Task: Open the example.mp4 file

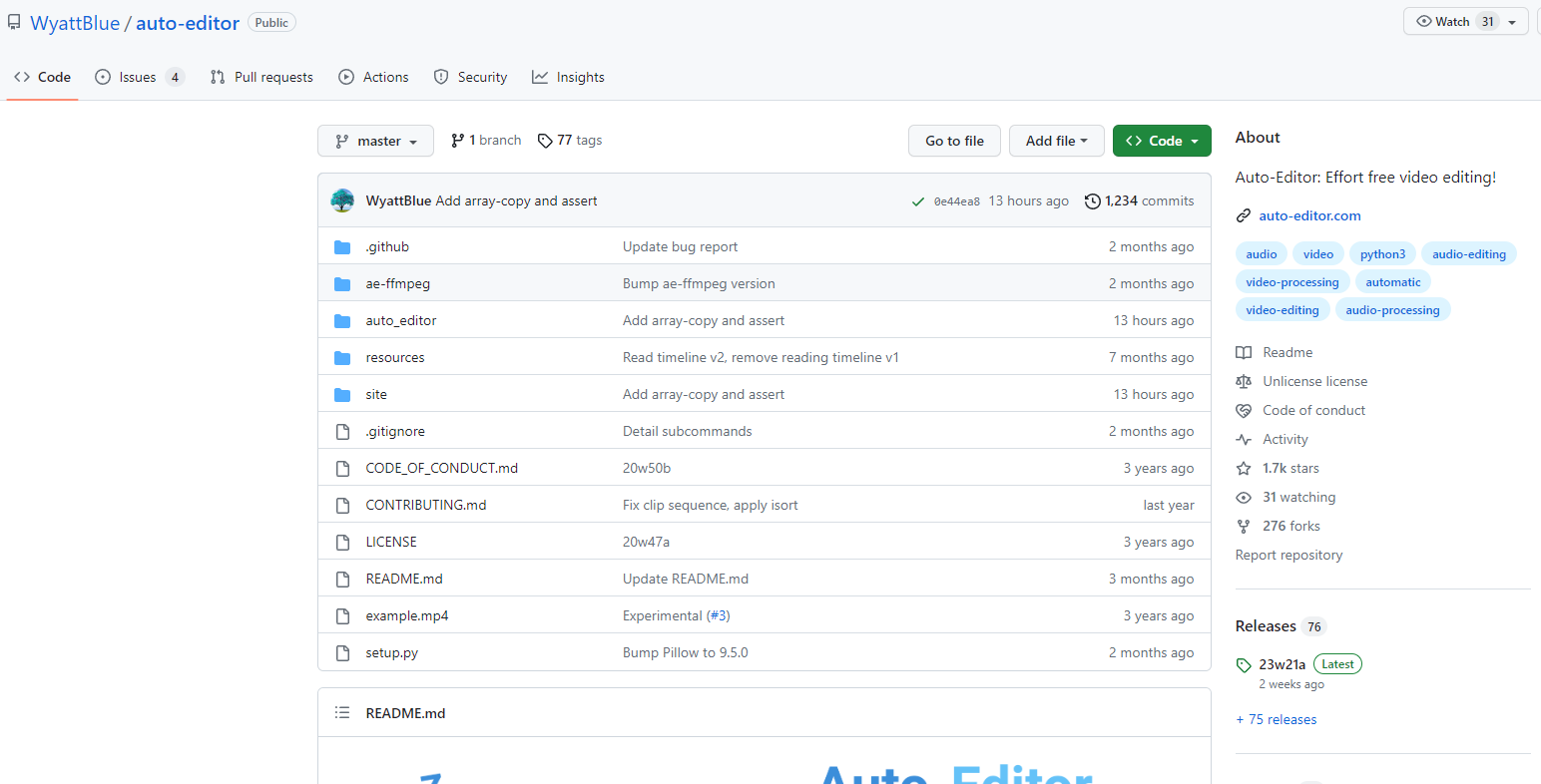Action: click(x=407, y=615)
